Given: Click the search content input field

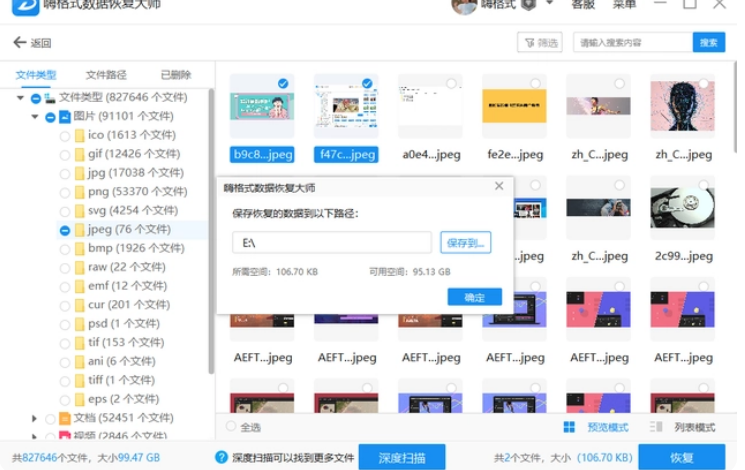Looking at the screenshot, I should tap(633, 43).
